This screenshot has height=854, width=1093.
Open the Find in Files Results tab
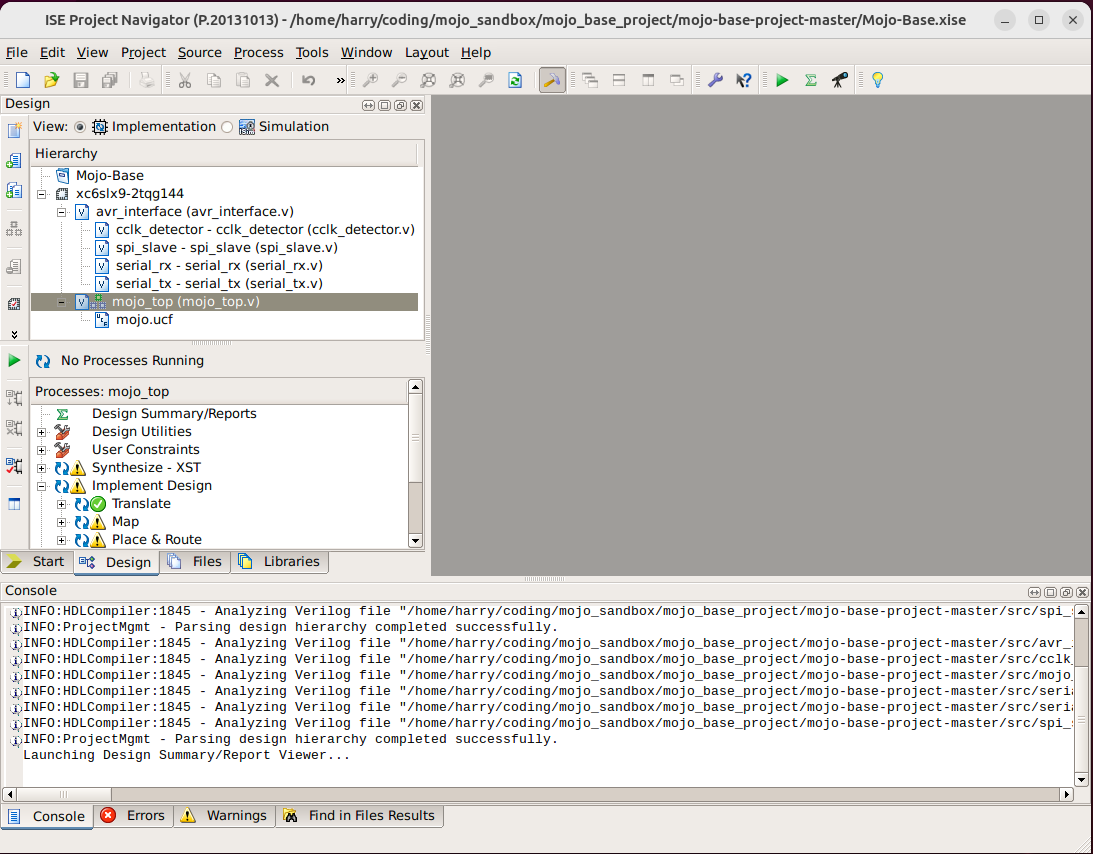(x=360, y=816)
